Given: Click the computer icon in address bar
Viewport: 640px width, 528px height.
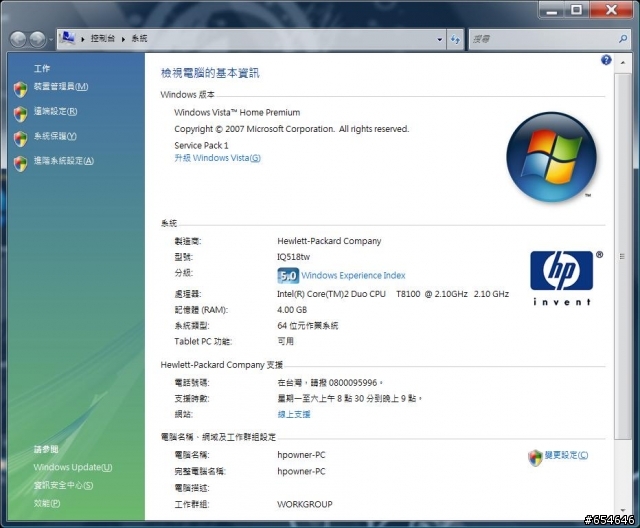Looking at the screenshot, I should (x=67, y=38).
